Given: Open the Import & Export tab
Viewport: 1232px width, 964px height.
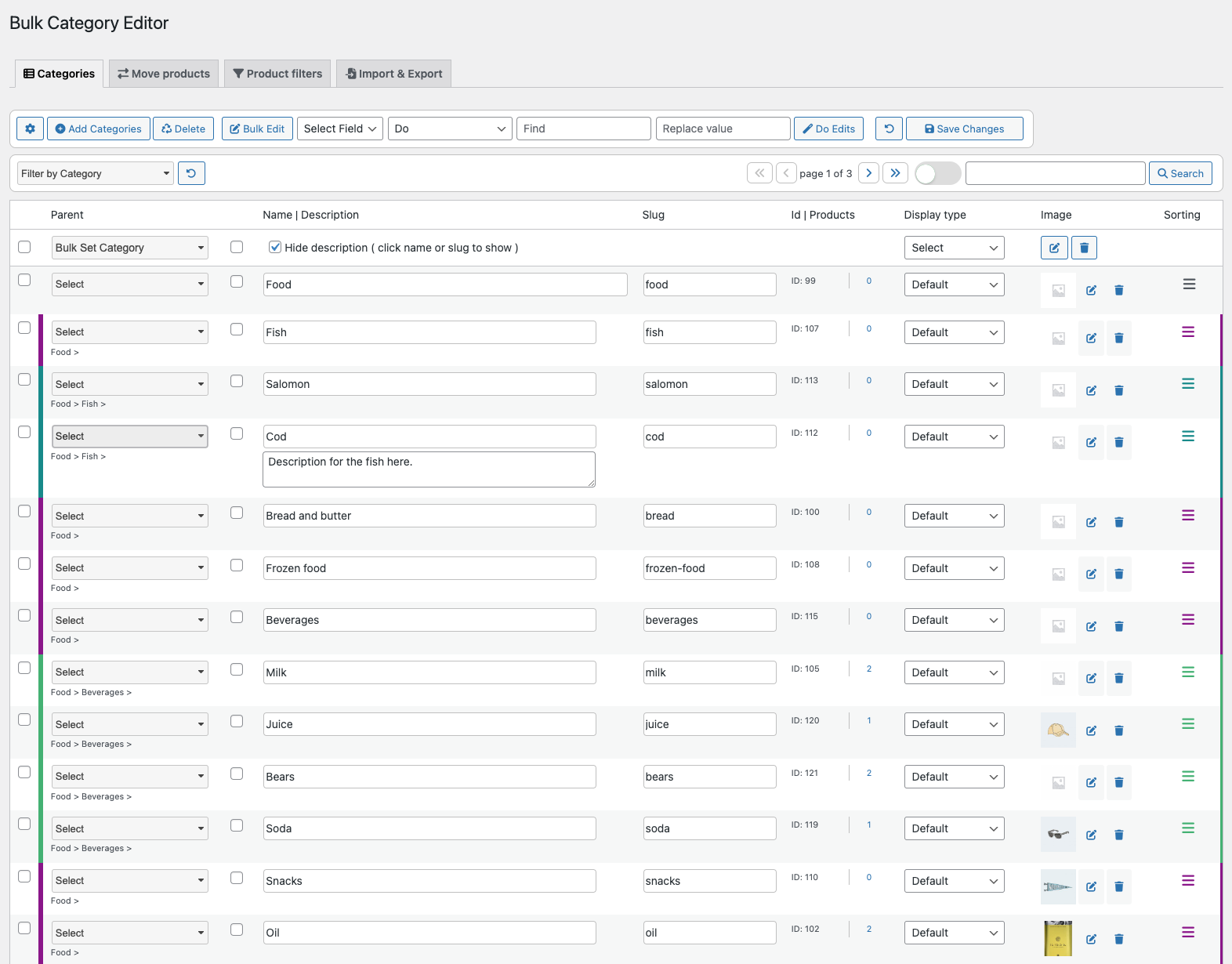Looking at the screenshot, I should (394, 74).
